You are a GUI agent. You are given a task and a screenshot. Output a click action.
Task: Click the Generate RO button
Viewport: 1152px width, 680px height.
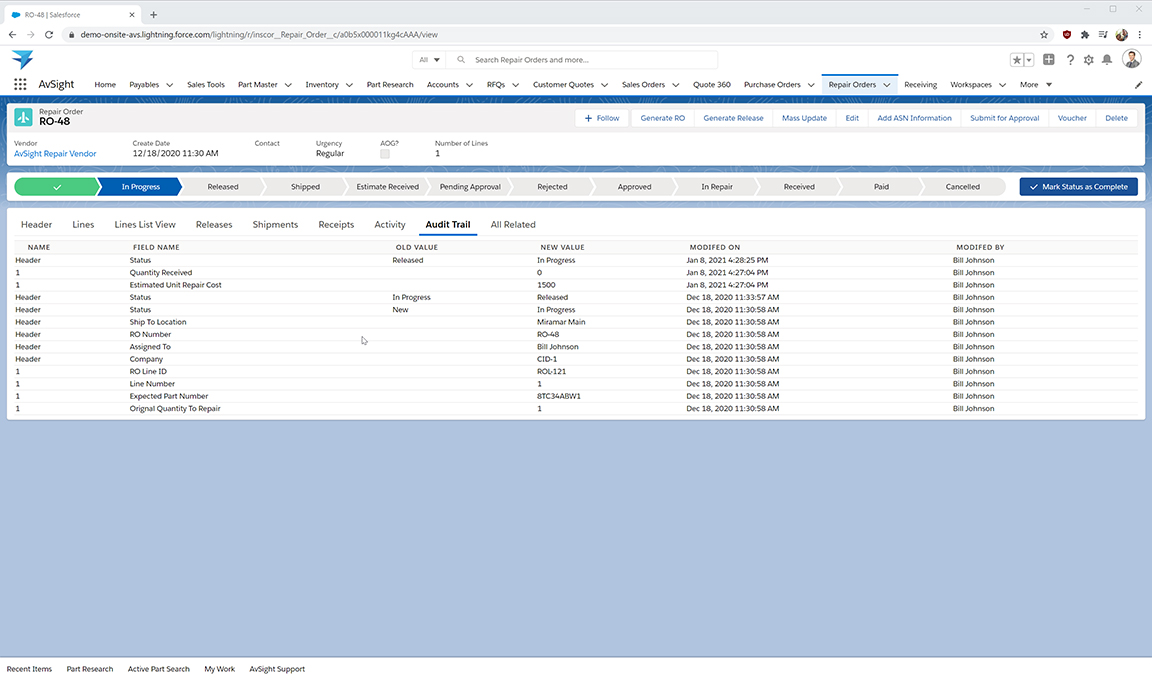[x=663, y=118]
